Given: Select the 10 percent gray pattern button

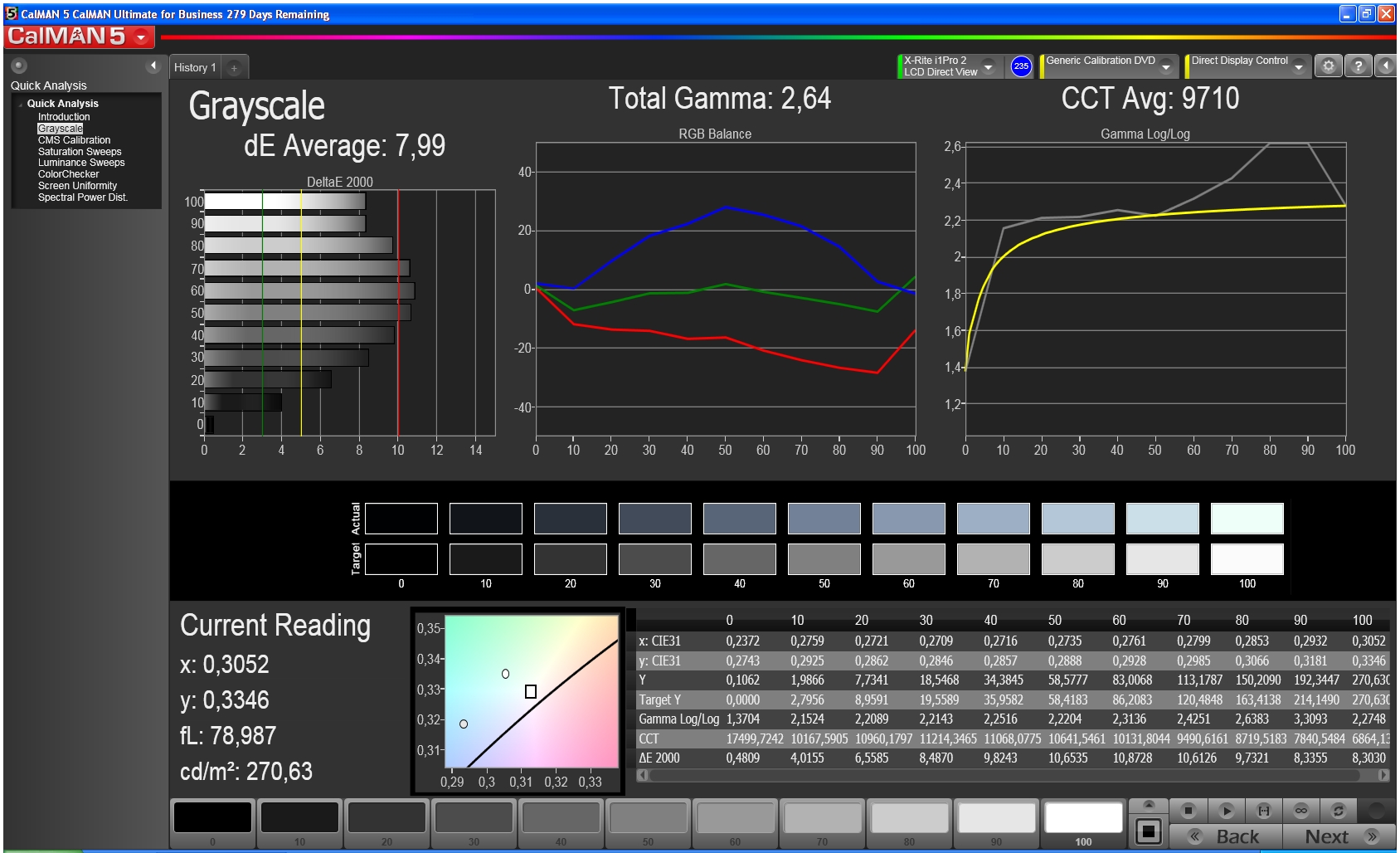Looking at the screenshot, I should coord(299,824).
